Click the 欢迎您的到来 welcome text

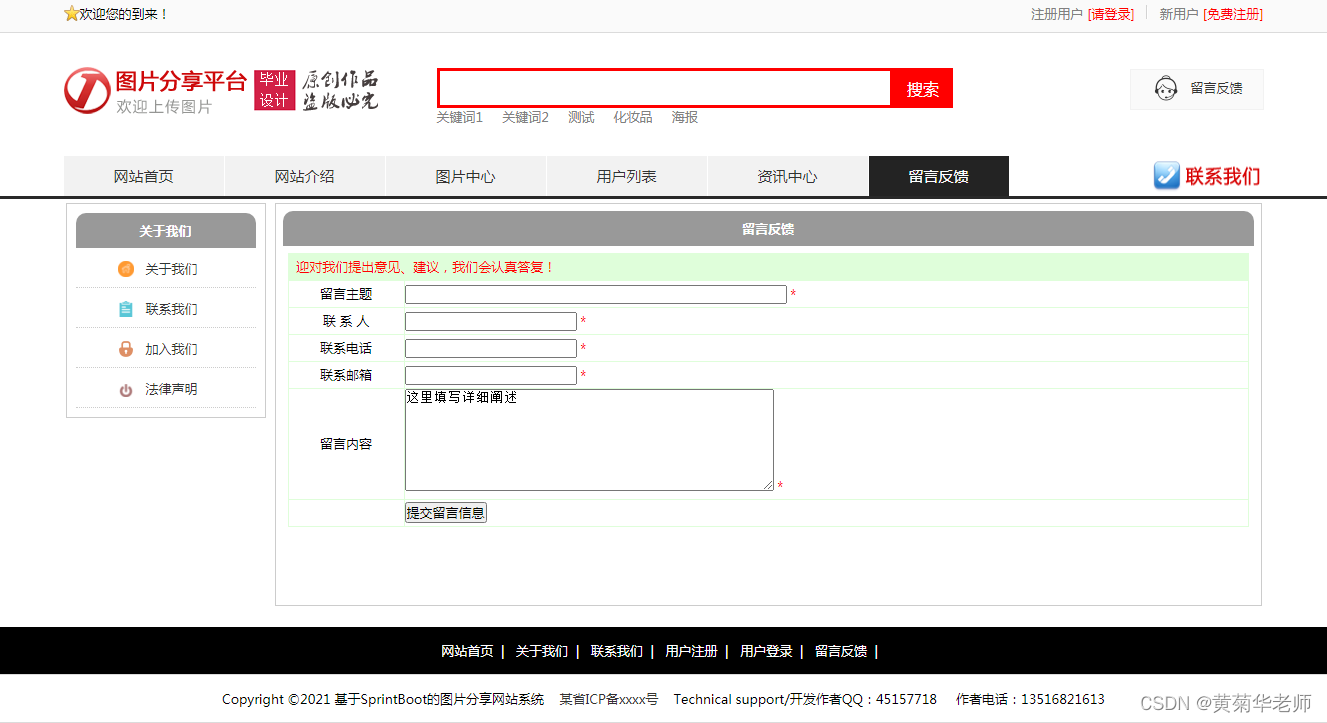124,14
